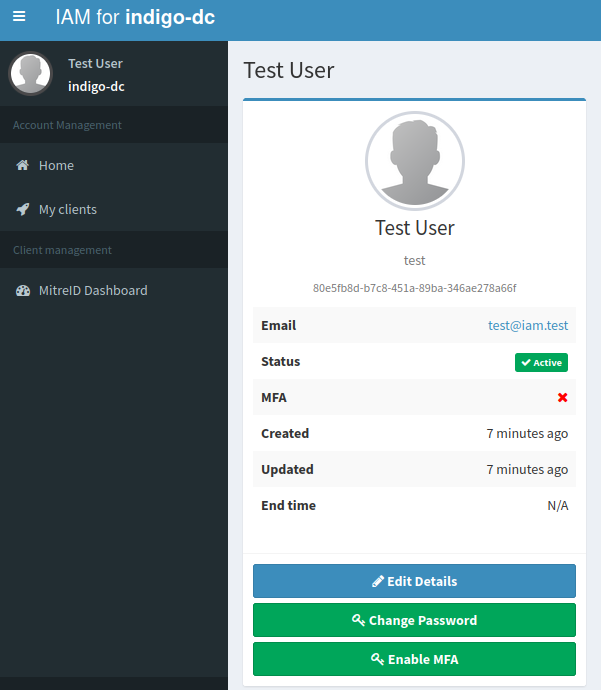601x690 pixels.
Task: Open MitreID Dashboard from sidebar
Action: coord(93,291)
